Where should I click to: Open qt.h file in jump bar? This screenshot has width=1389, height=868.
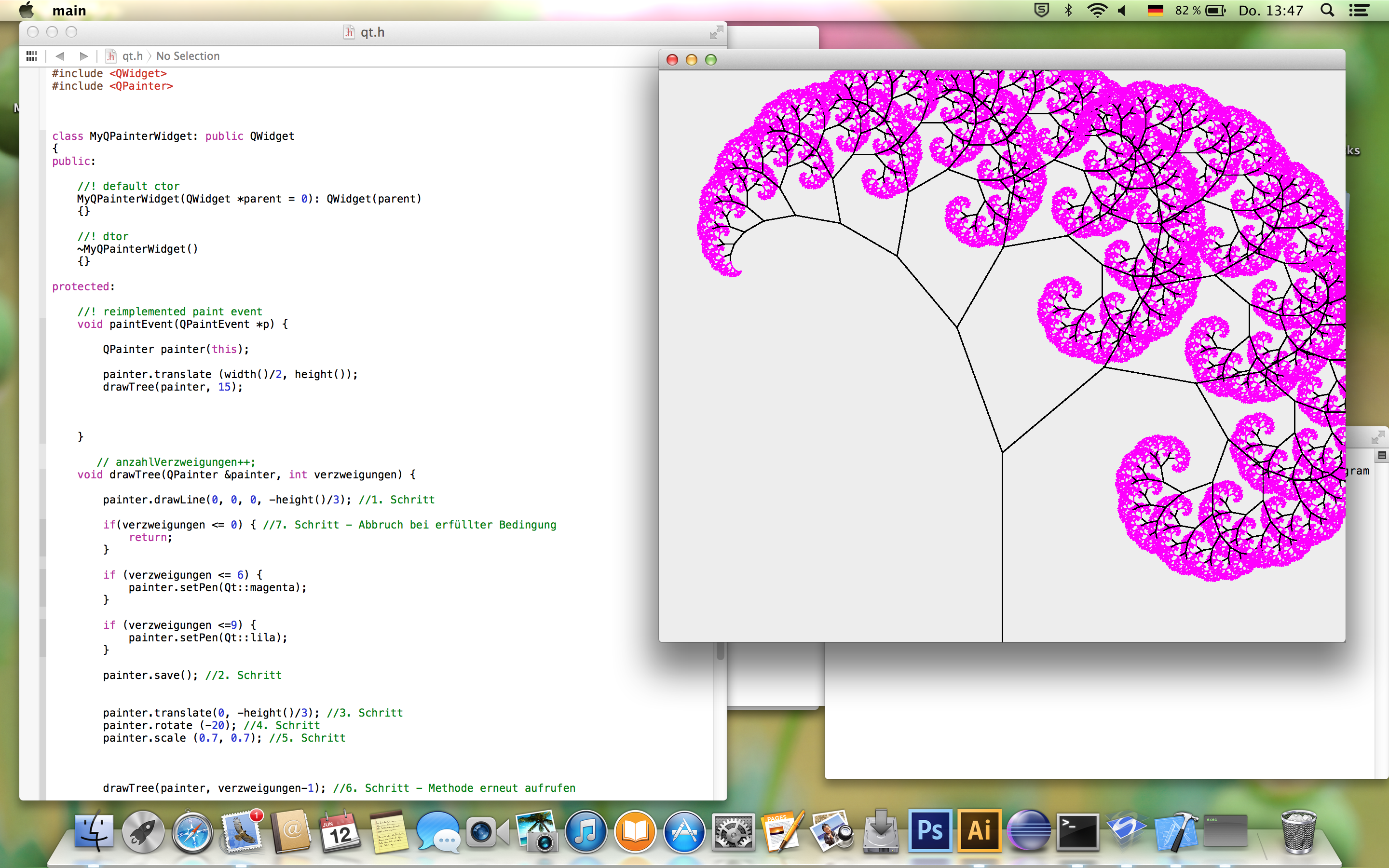point(132,55)
